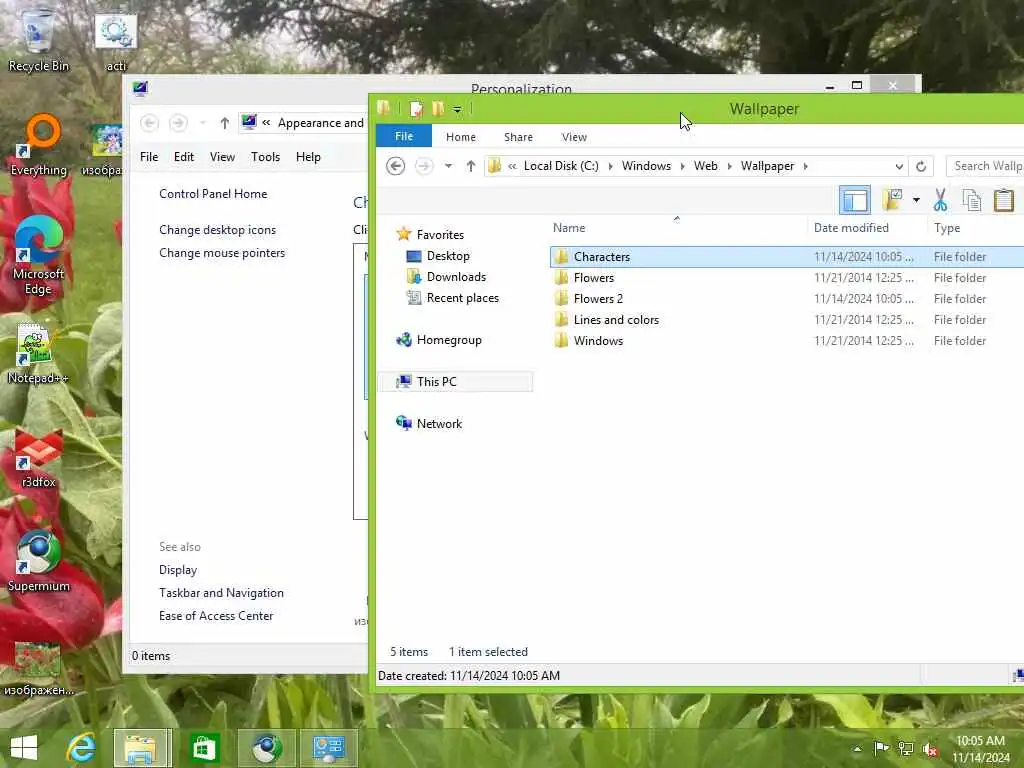Click the New folder icon in quick access toolbar

pyautogui.click(x=438, y=108)
